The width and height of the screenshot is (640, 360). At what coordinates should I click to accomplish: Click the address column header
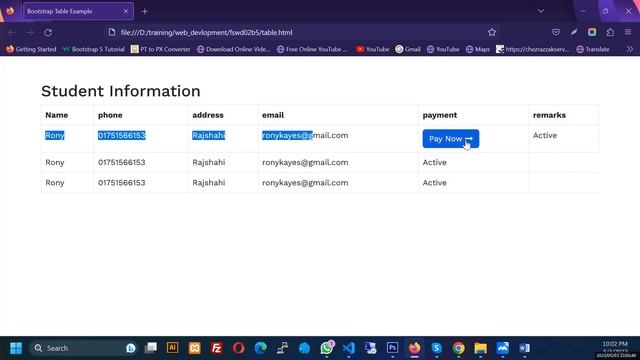(x=208, y=115)
